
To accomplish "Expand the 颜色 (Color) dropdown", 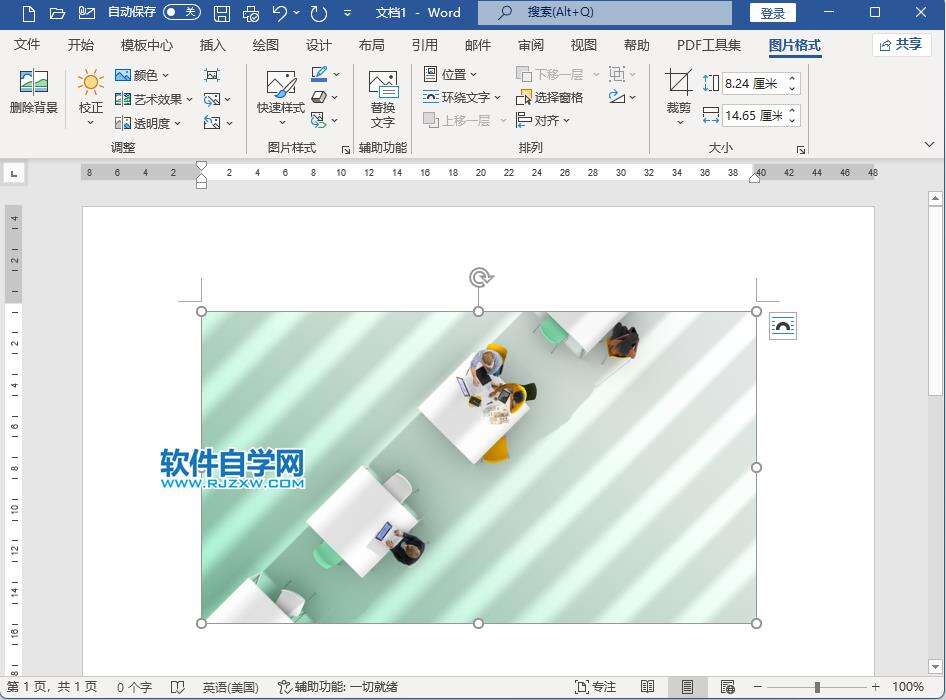I will pyautogui.click(x=143, y=75).
